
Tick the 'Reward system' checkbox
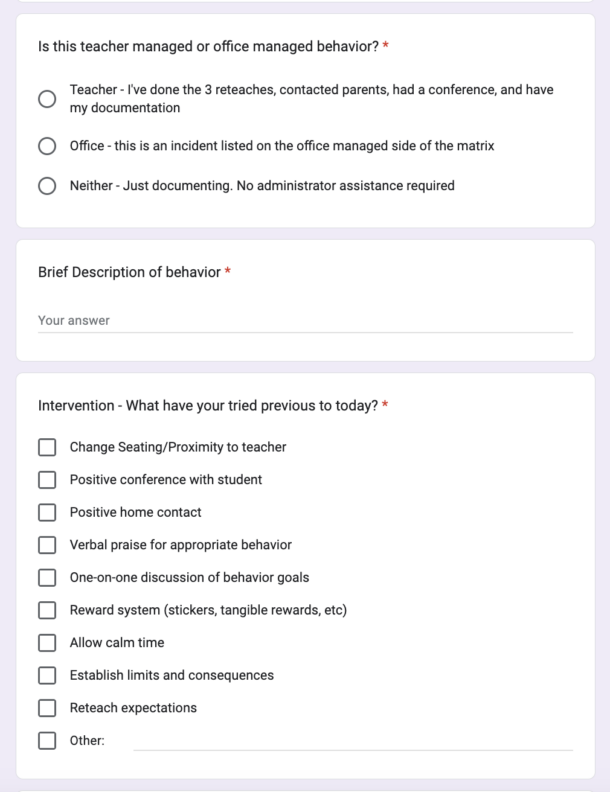coord(47,610)
